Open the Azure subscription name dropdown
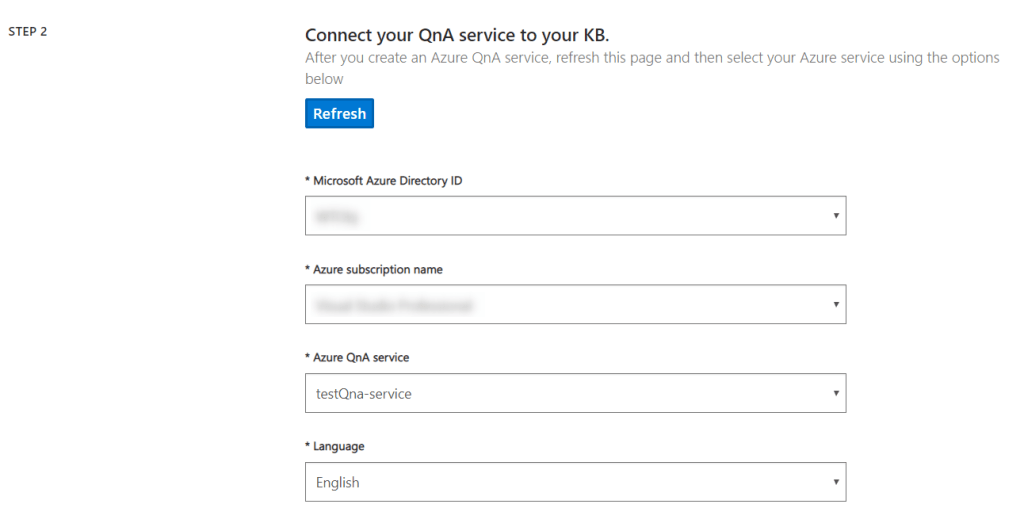This screenshot has height=527, width=1024. (575, 304)
